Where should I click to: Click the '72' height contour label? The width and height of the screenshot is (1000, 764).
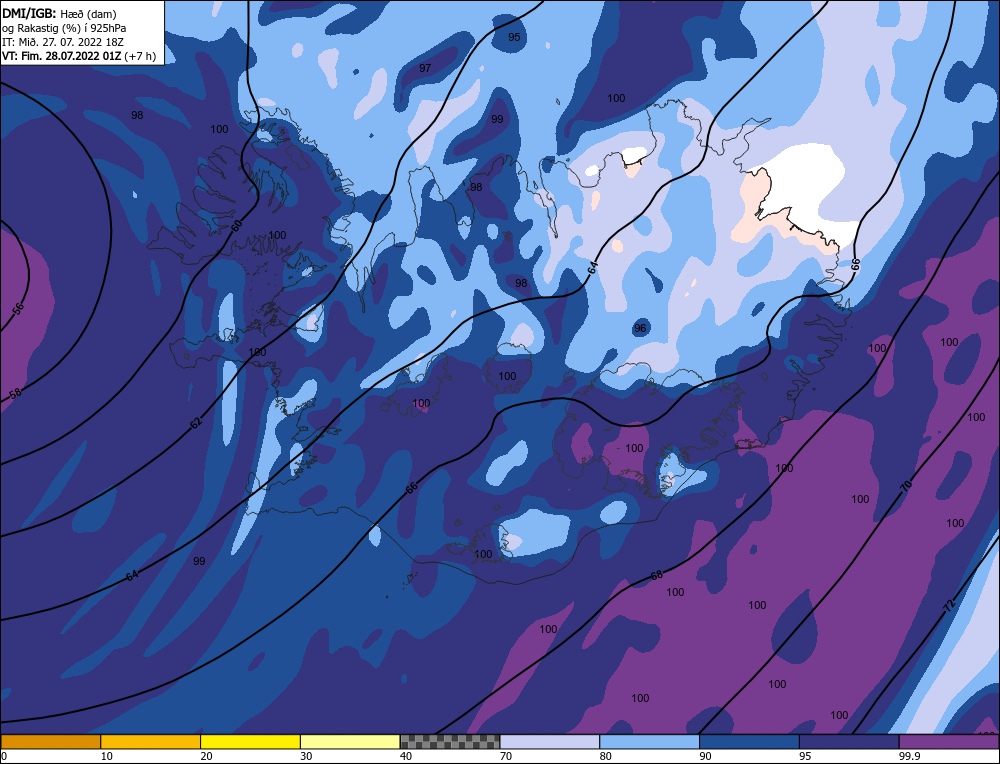click(949, 605)
